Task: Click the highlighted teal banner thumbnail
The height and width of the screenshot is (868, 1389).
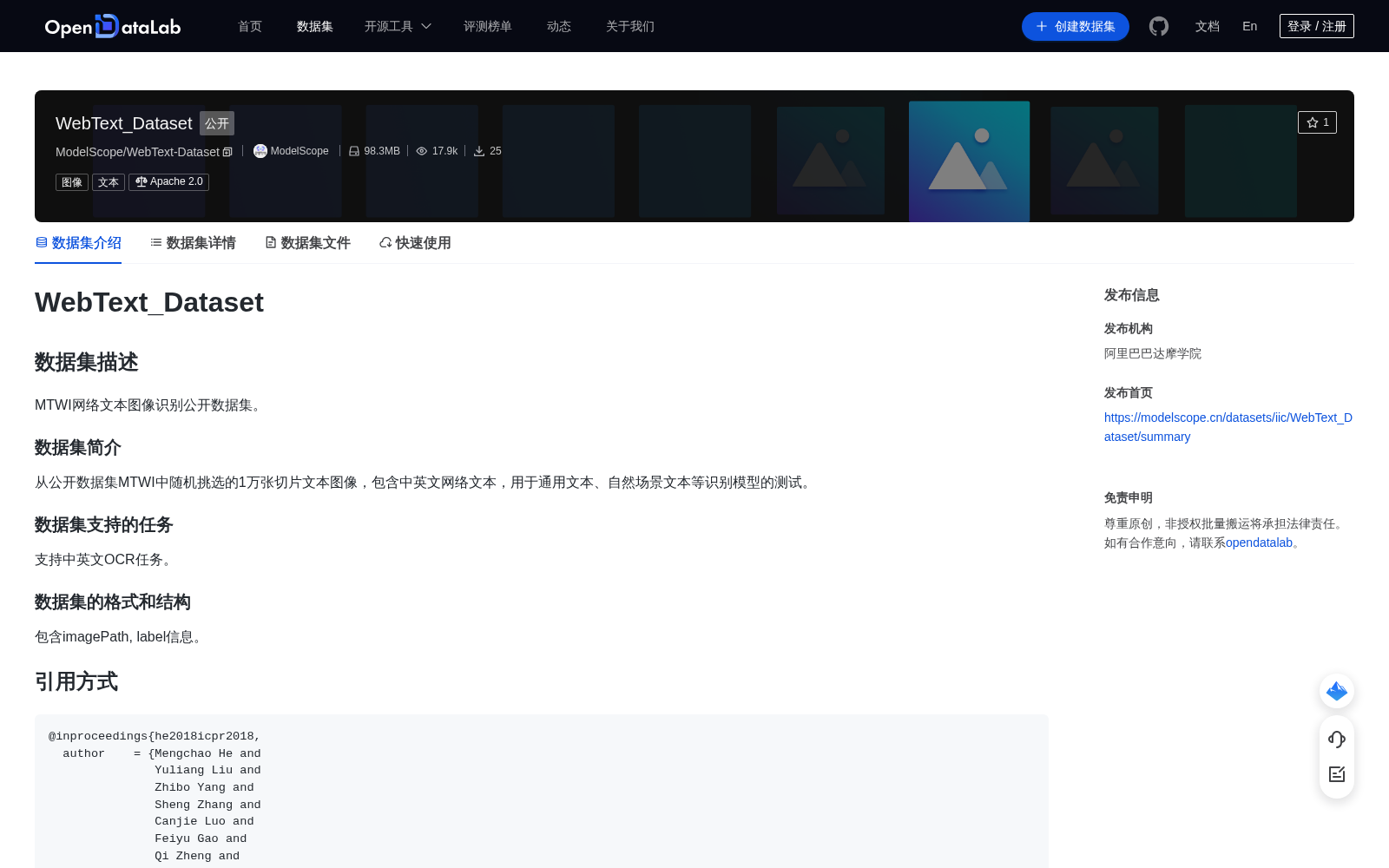Action: 969,161
